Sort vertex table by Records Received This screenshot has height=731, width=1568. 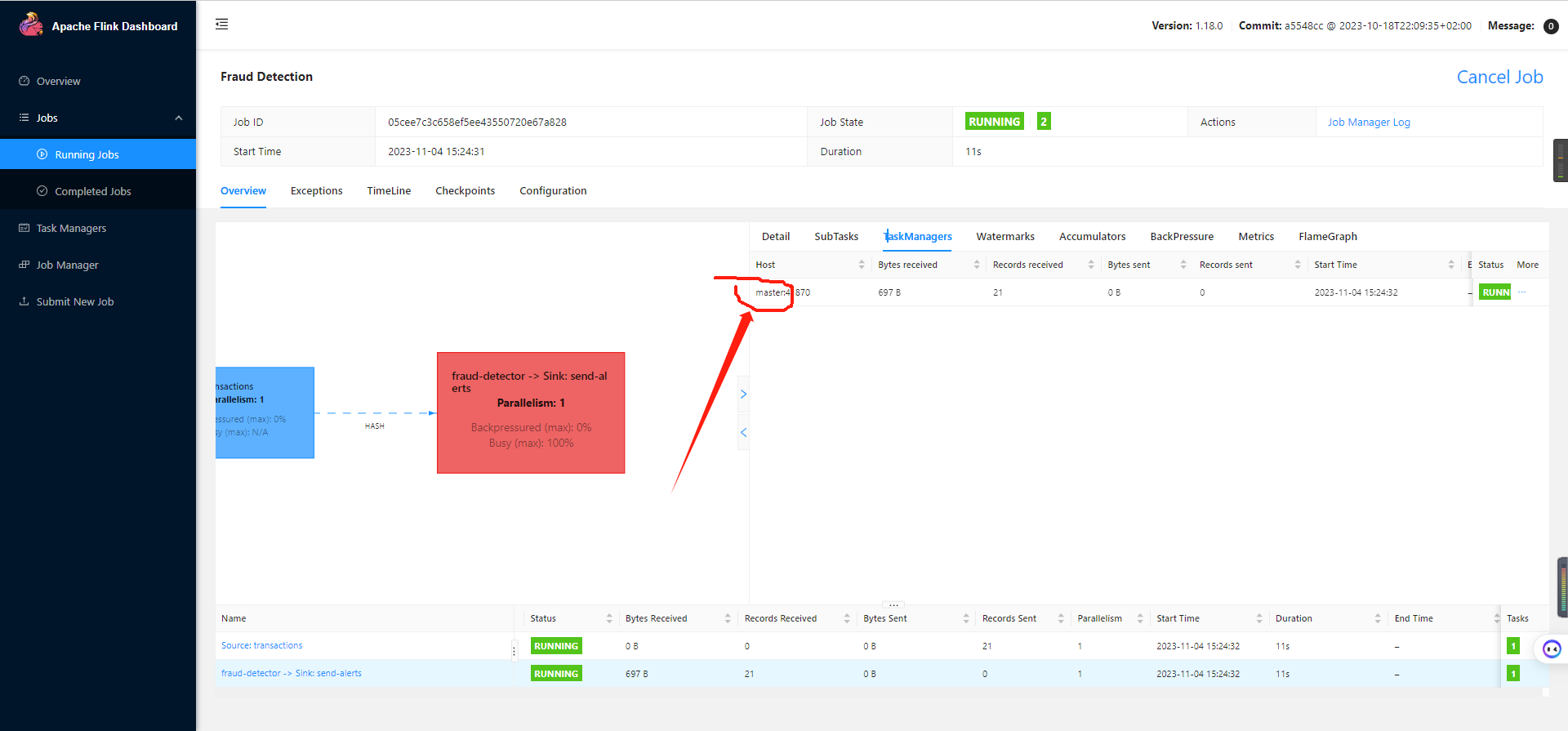coord(847,618)
